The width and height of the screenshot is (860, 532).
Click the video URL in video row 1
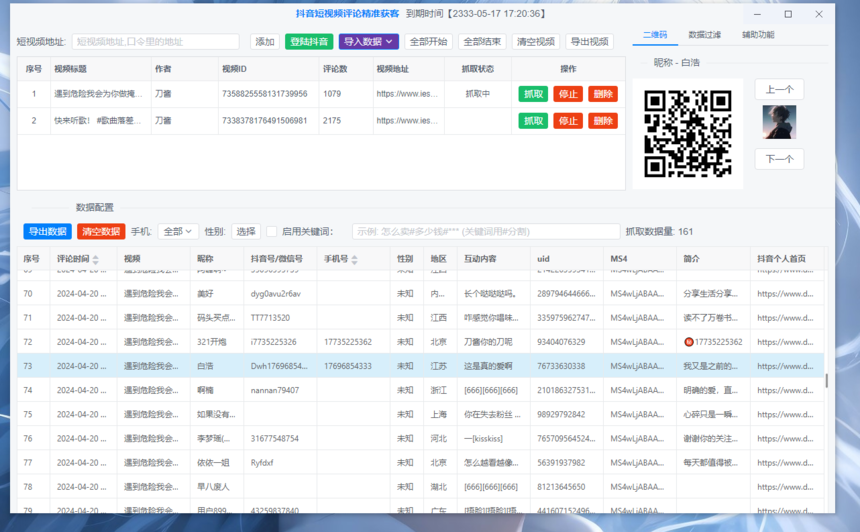click(x=407, y=94)
